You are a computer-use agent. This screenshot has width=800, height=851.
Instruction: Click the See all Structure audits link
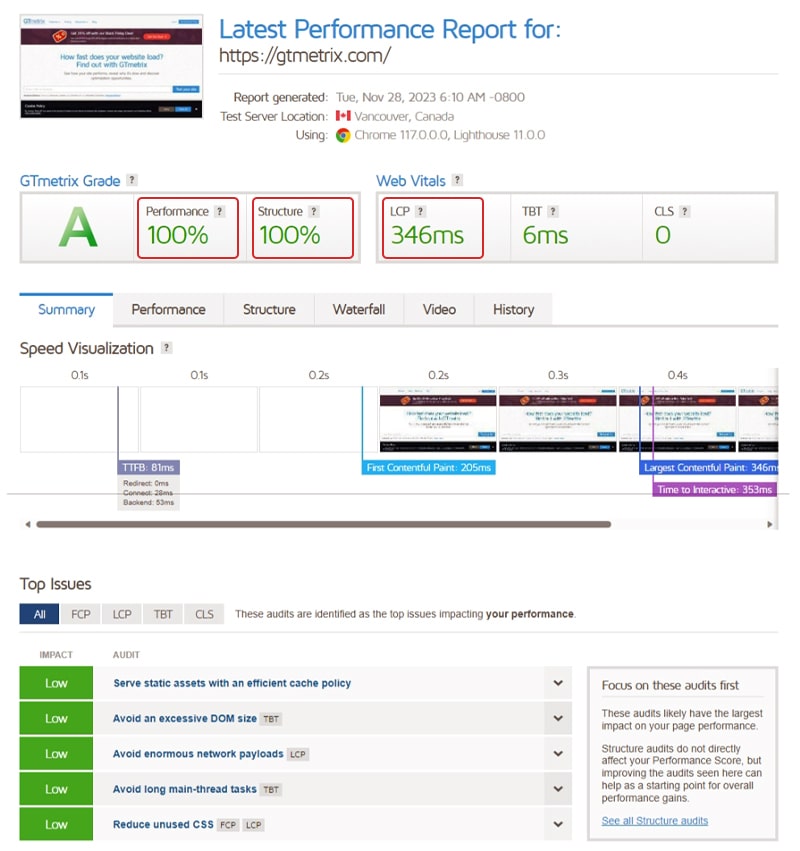[655, 821]
